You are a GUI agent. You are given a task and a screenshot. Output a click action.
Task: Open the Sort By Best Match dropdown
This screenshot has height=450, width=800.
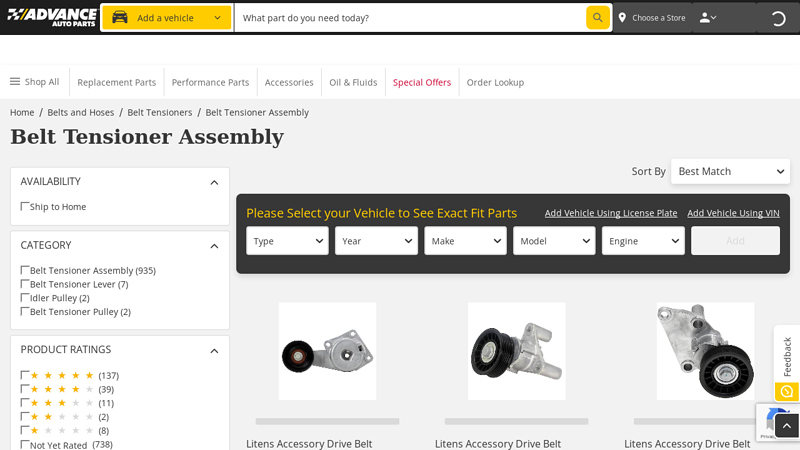click(730, 171)
